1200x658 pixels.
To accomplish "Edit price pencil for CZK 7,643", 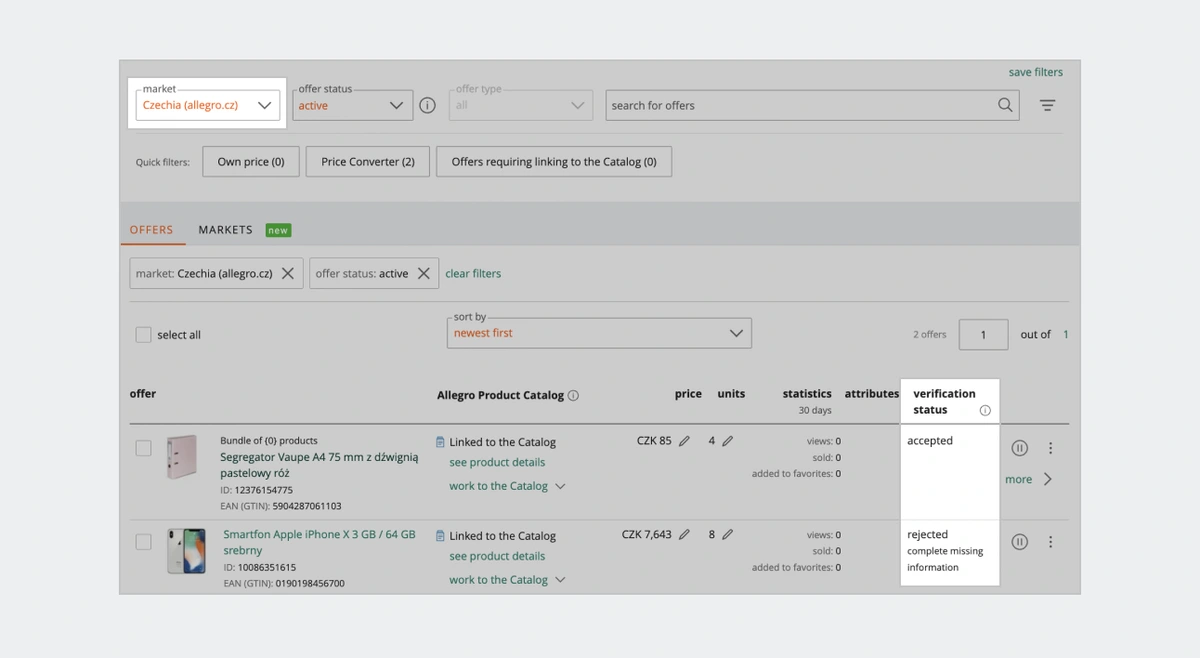I will pos(684,534).
